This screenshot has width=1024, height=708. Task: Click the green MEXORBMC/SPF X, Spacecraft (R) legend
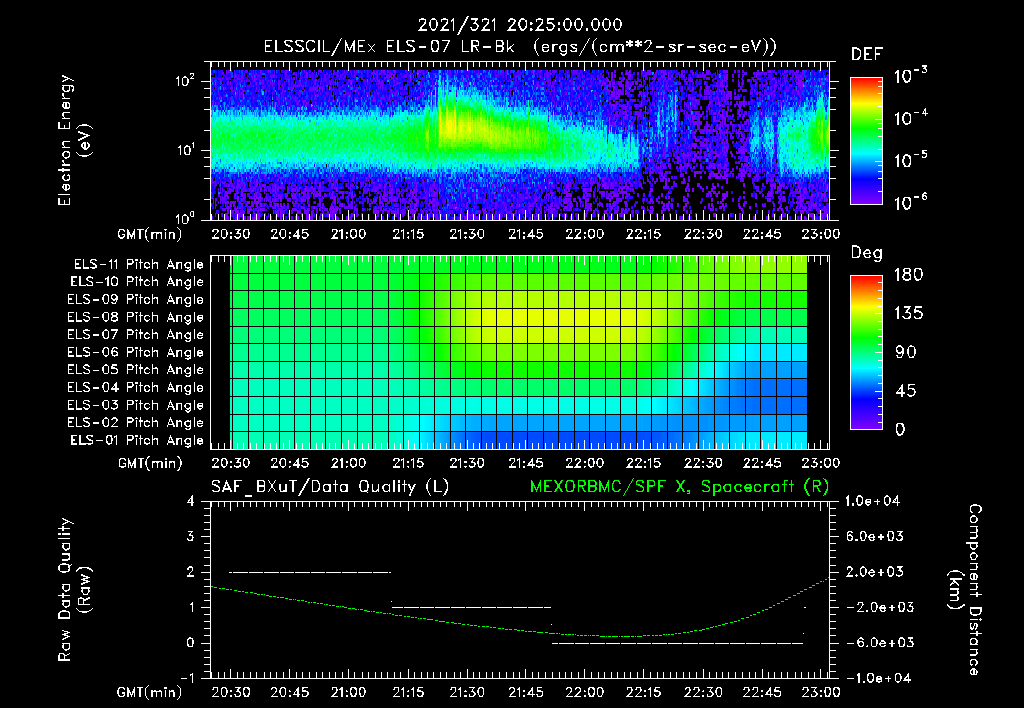pyautogui.click(x=679, y=487)
